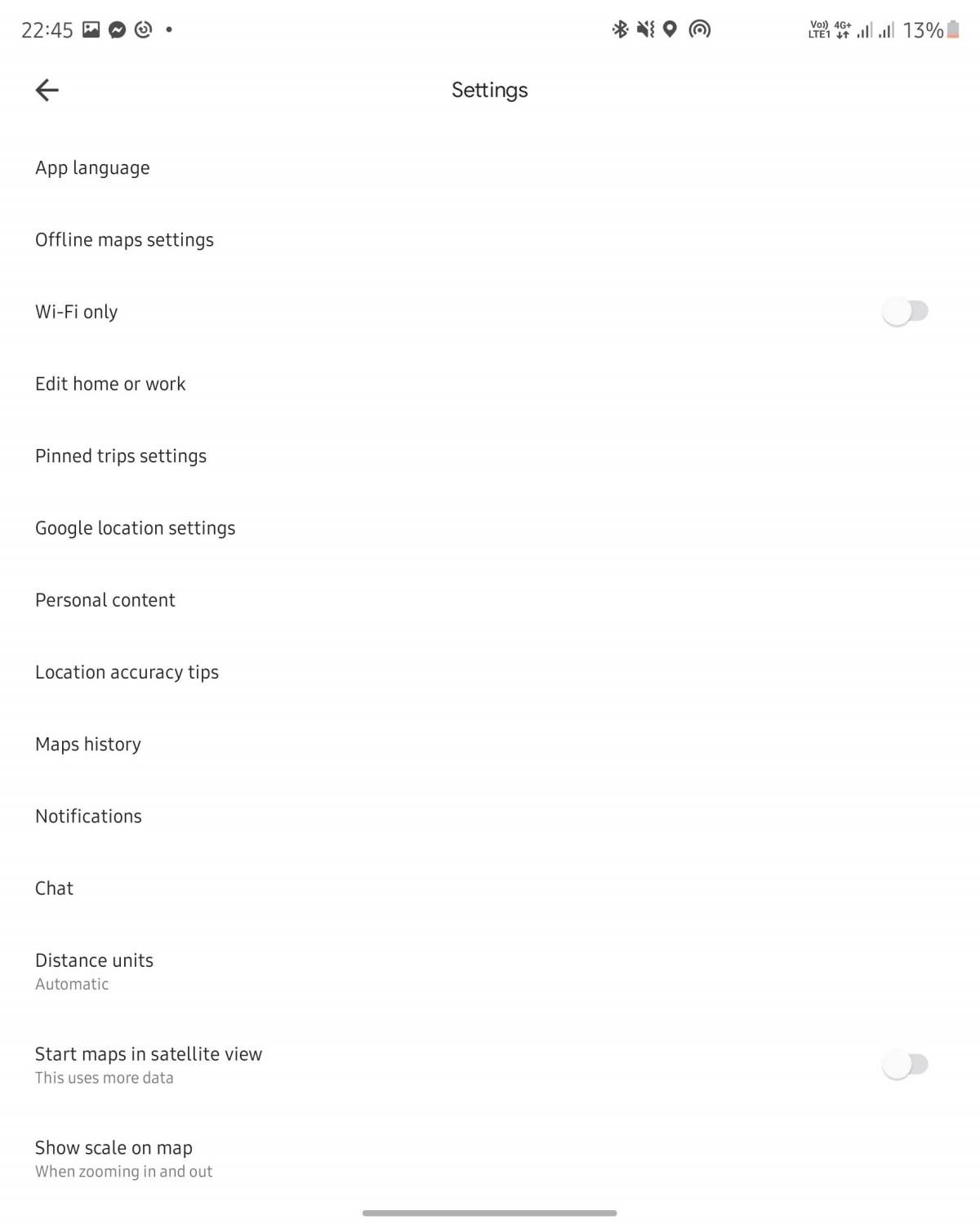Screen dimensions: 980x1224
Task: Tap the bottom navigation gesture bar
Action: 489,1213
